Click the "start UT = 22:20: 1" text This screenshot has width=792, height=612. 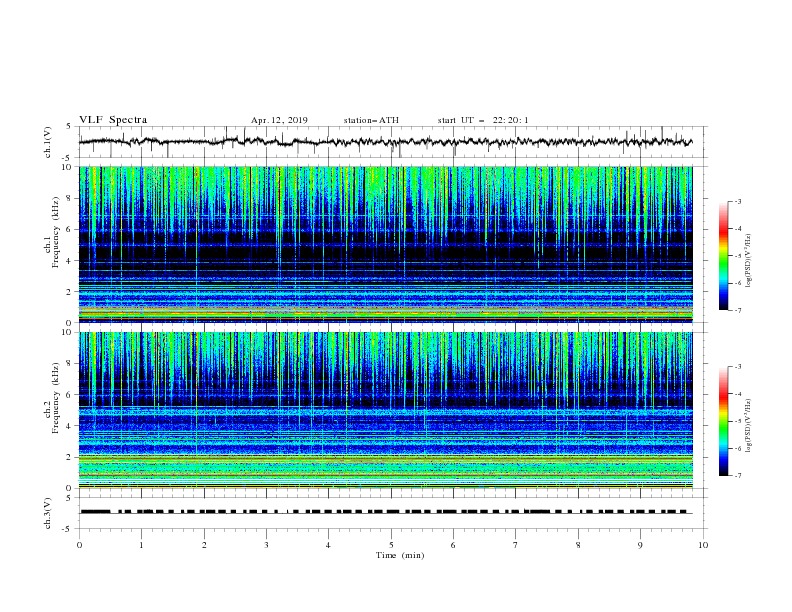[x=483, y=120]
